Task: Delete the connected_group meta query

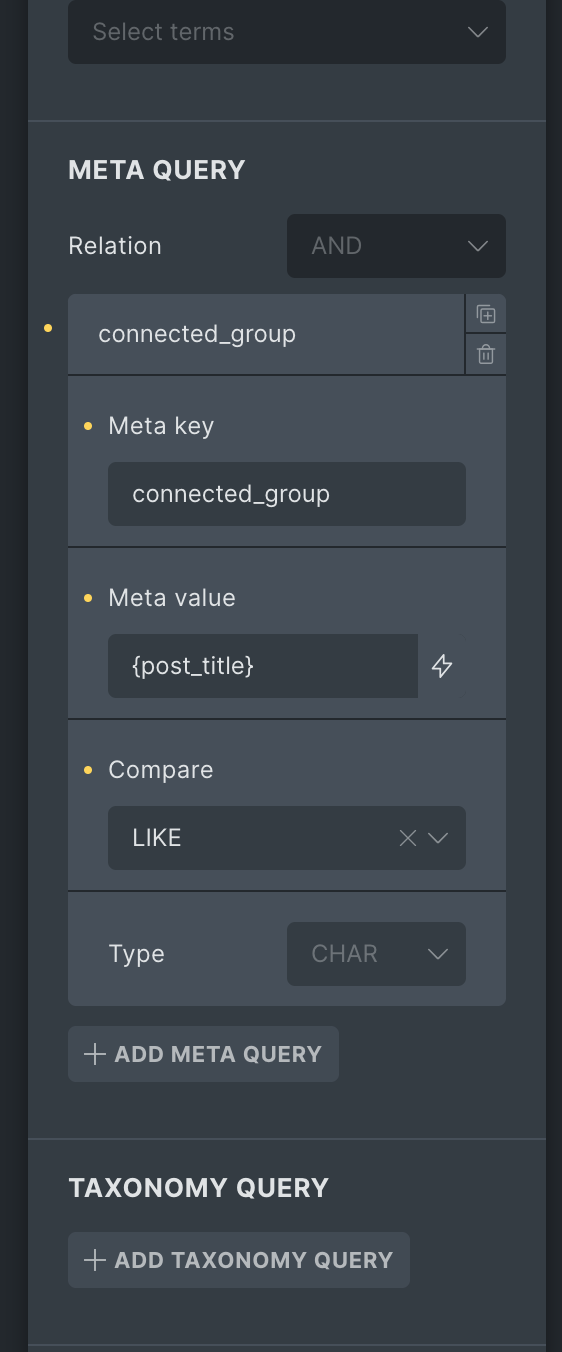Action: 486,354
